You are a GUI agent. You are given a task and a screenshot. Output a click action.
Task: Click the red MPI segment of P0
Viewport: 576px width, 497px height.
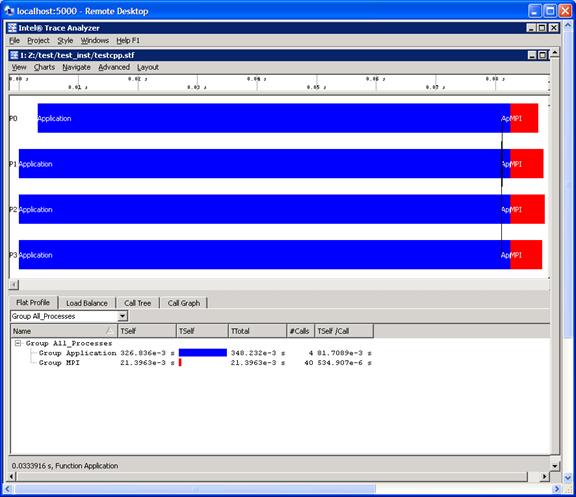(x=524, y=118)
